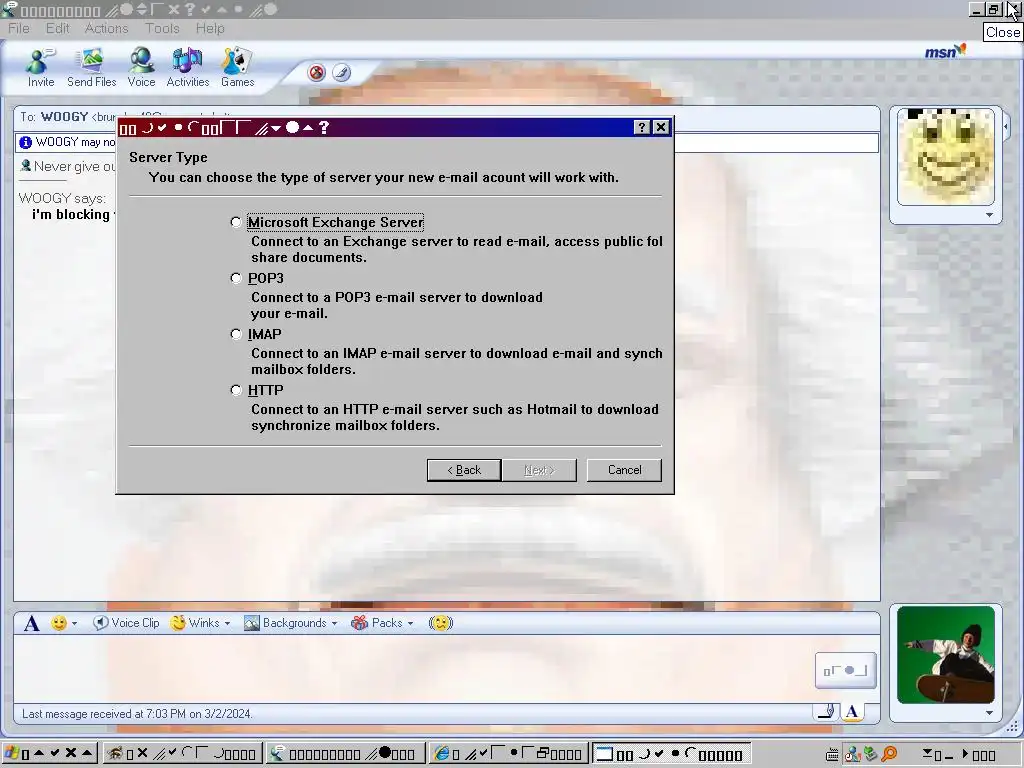Click the Invite icon in Messenger toolbar

coord(40,67)
